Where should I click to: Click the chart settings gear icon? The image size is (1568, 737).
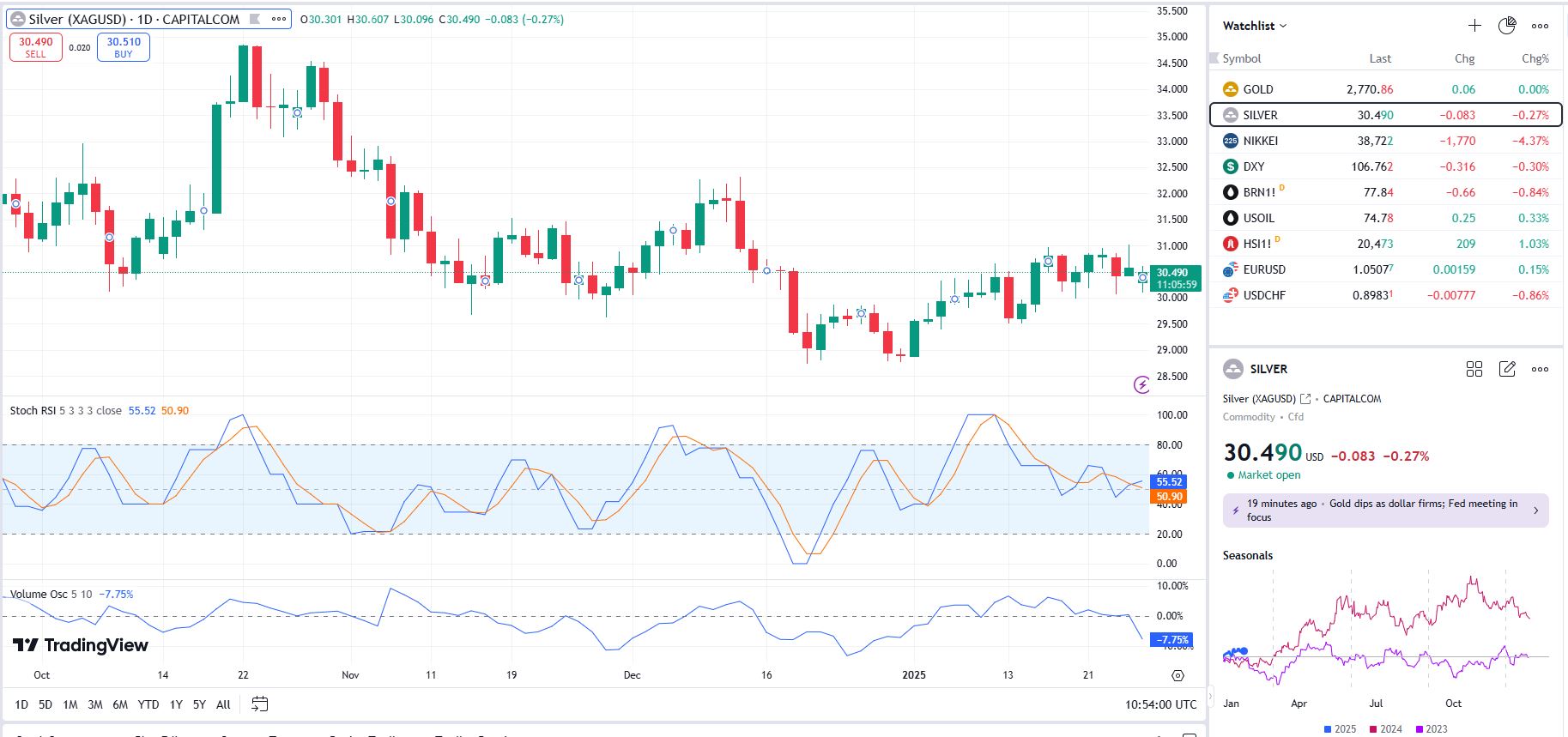click(x=1178, y=676)
